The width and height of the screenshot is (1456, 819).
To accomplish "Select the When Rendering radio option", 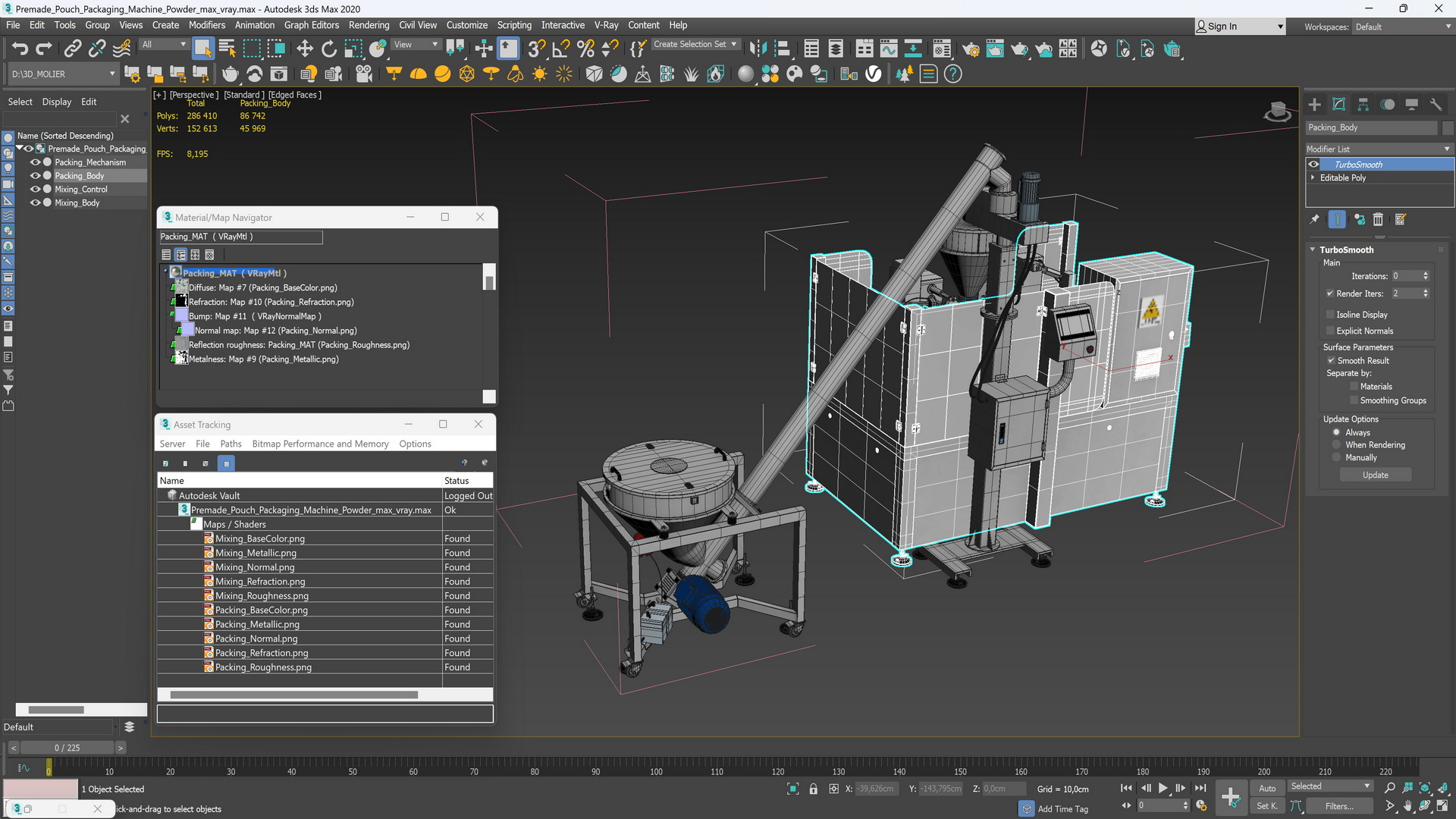I will (1336, 445).
